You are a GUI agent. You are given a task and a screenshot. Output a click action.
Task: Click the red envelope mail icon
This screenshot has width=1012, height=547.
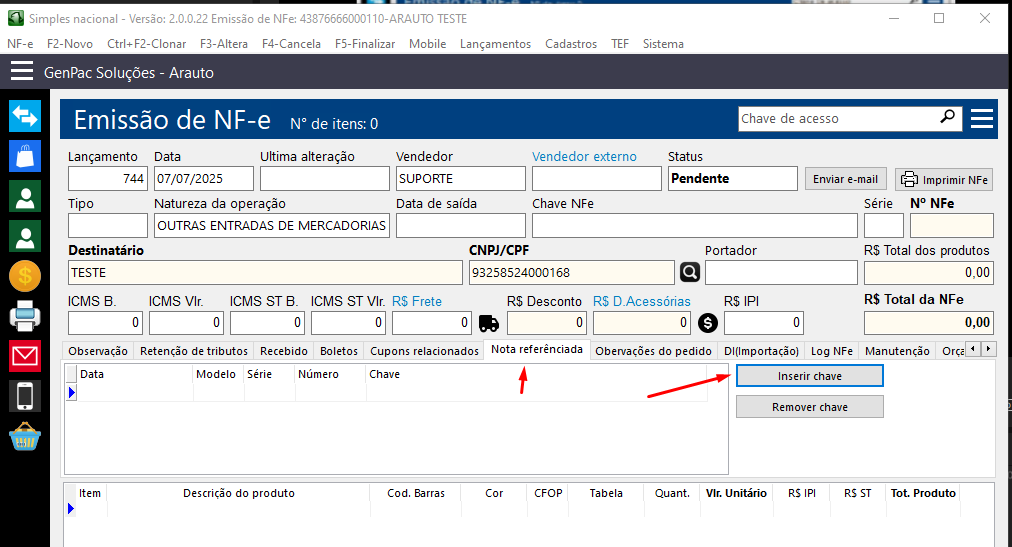coord(25,356)
